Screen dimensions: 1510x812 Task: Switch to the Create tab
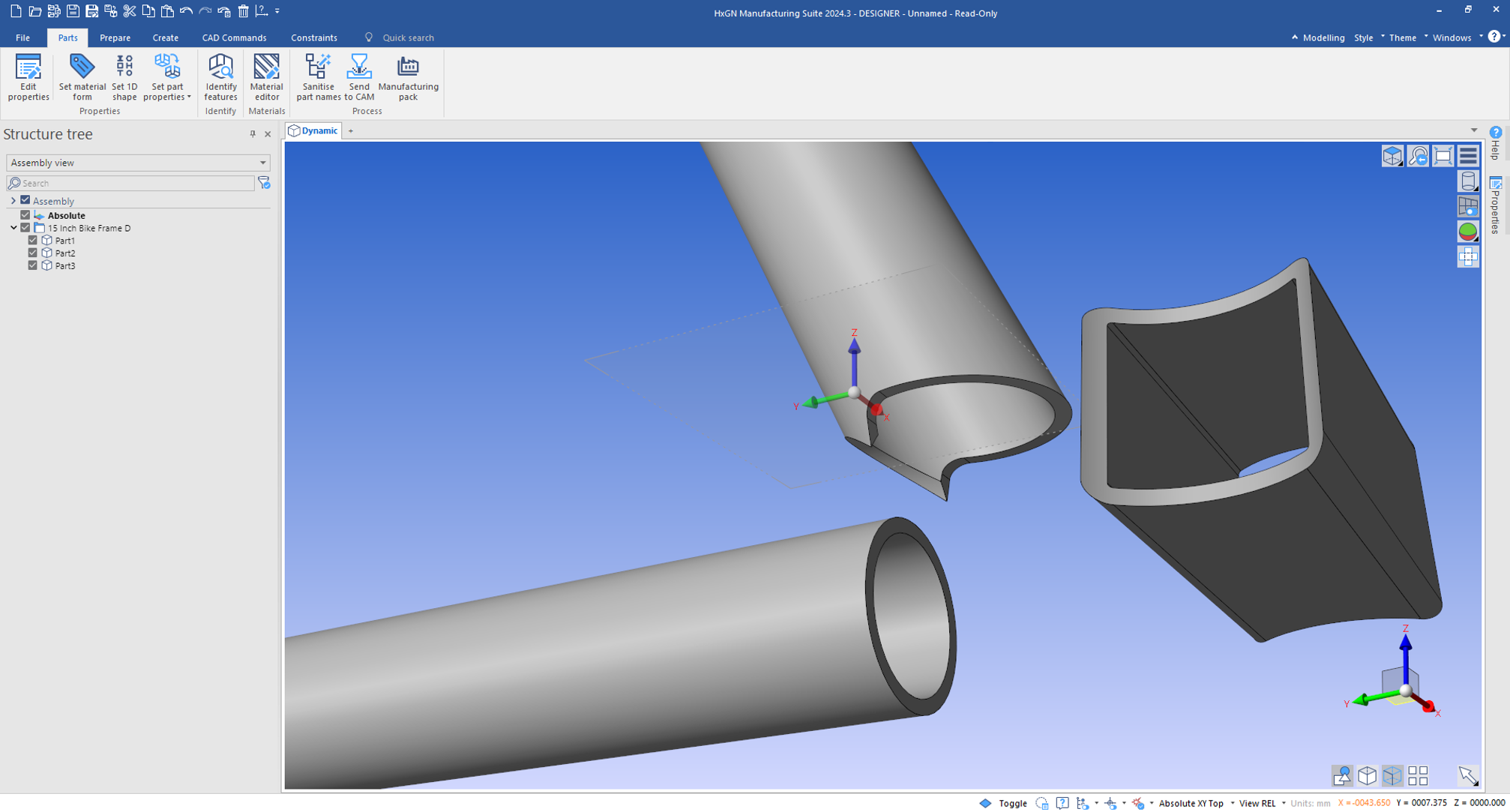[165, 37]
